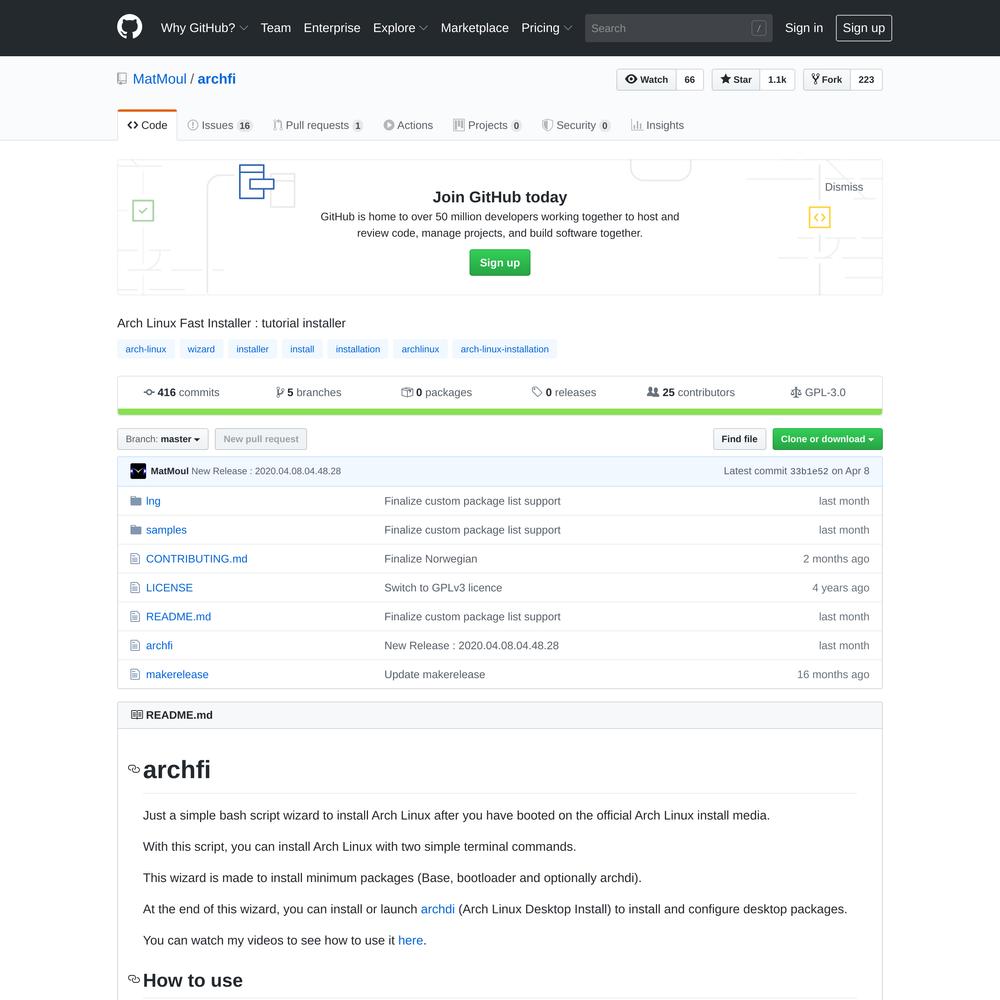This screenshot has width=1000, height=1000.
Task: Click the file icon for CONTRIBUTING.md
Action: (x=135, y=559)
